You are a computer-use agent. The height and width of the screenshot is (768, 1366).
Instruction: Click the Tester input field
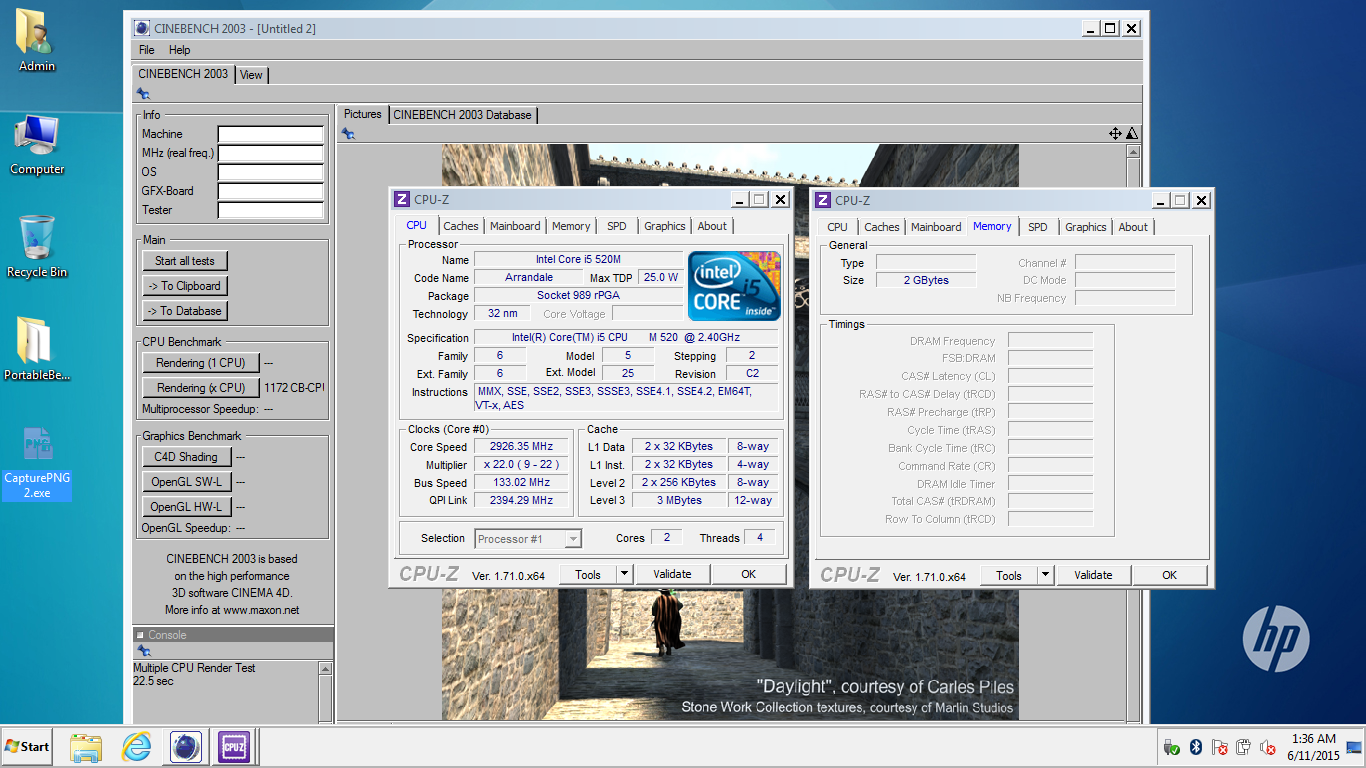tap(271, 210)
